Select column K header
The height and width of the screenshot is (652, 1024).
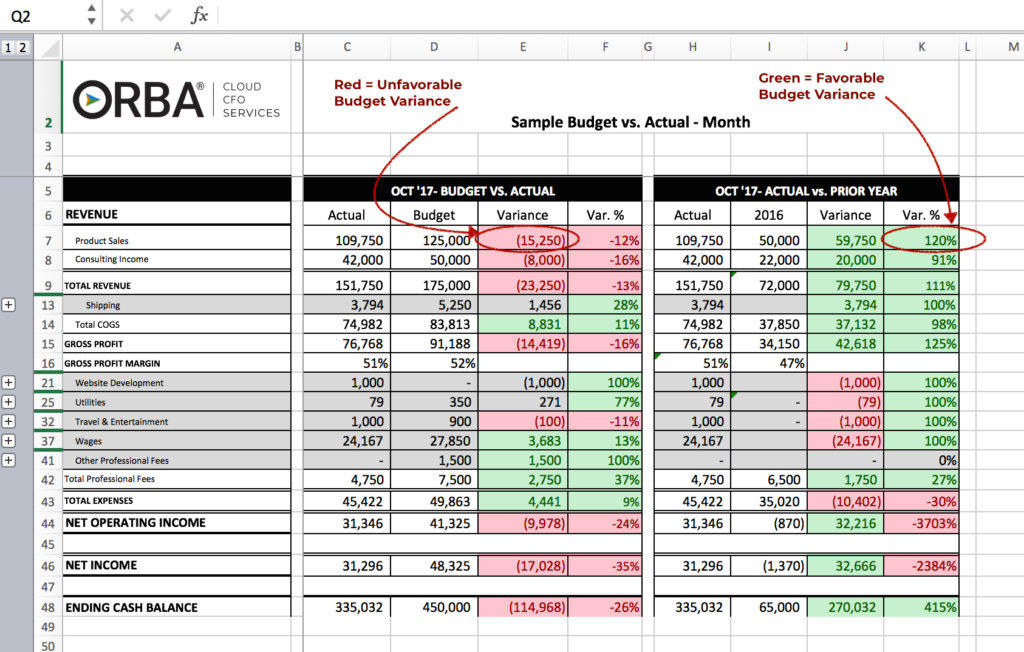click(921, 46)
